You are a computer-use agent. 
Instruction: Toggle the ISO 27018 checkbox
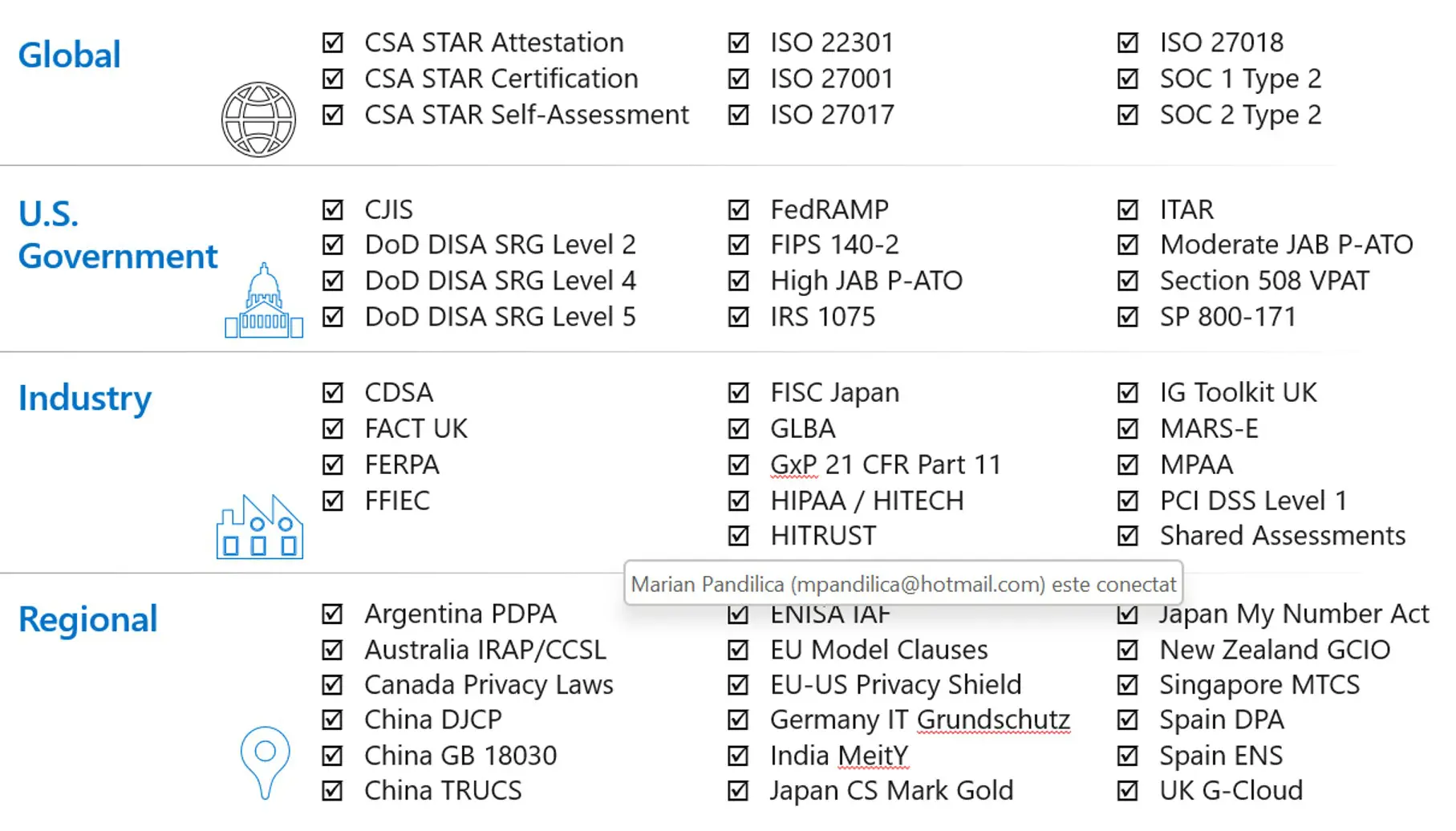(x=1128, y=43)
